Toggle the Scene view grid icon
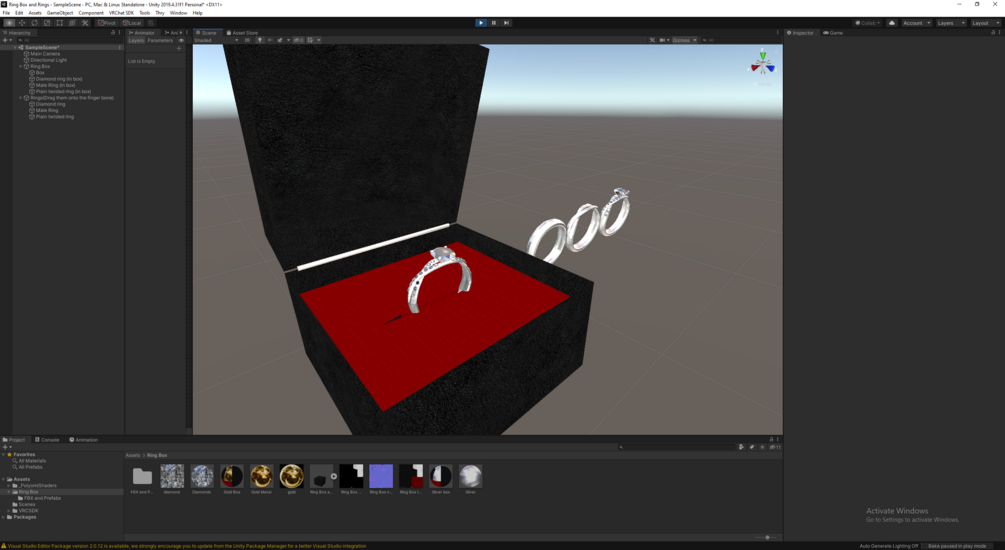 click(x=312, y=40)
